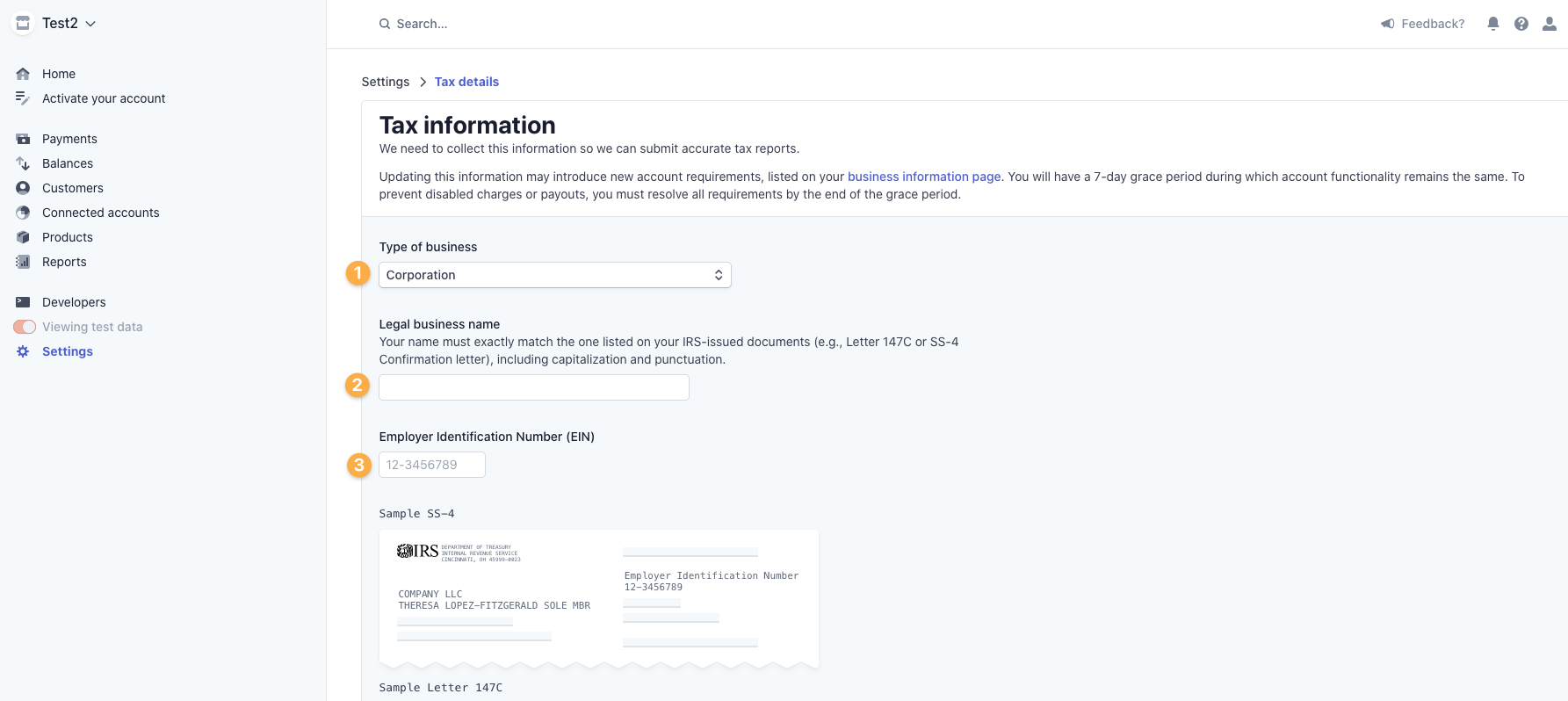Click the Payments icon in sidebar
The width and height of the screenshot is (1568, 701).
(23, 139)
